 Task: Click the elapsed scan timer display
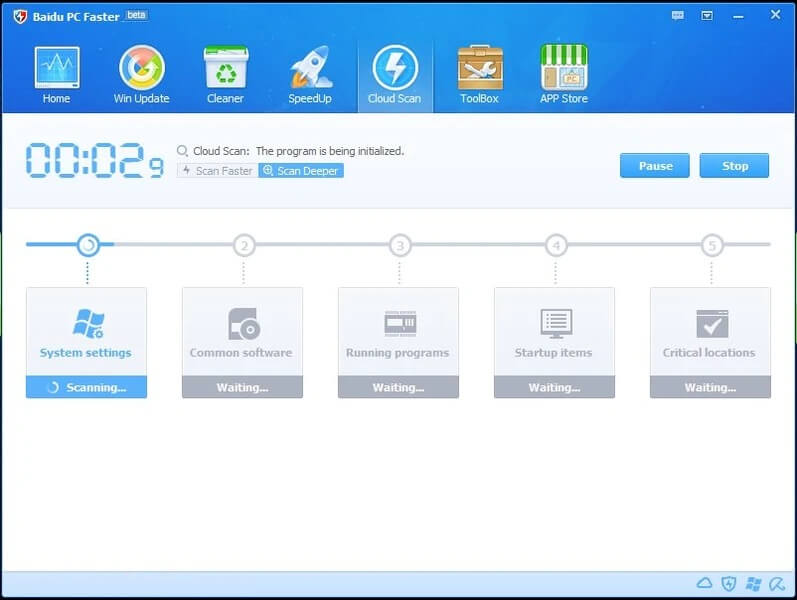pyautogui.click(x=95, y=160)
